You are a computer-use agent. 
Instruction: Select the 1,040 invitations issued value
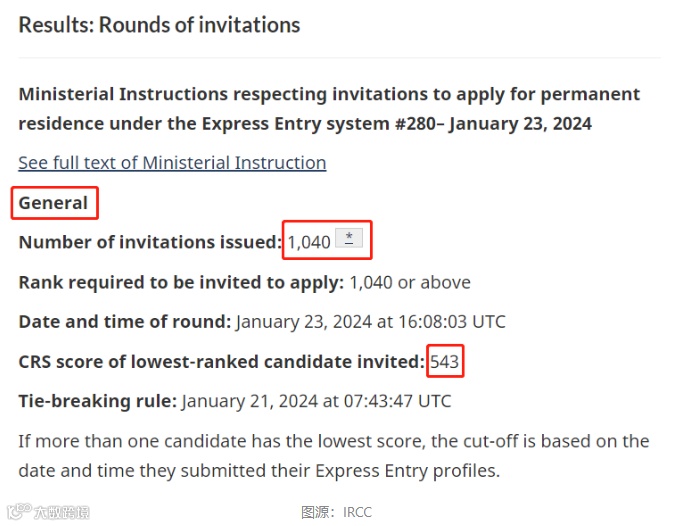point(309,242)
